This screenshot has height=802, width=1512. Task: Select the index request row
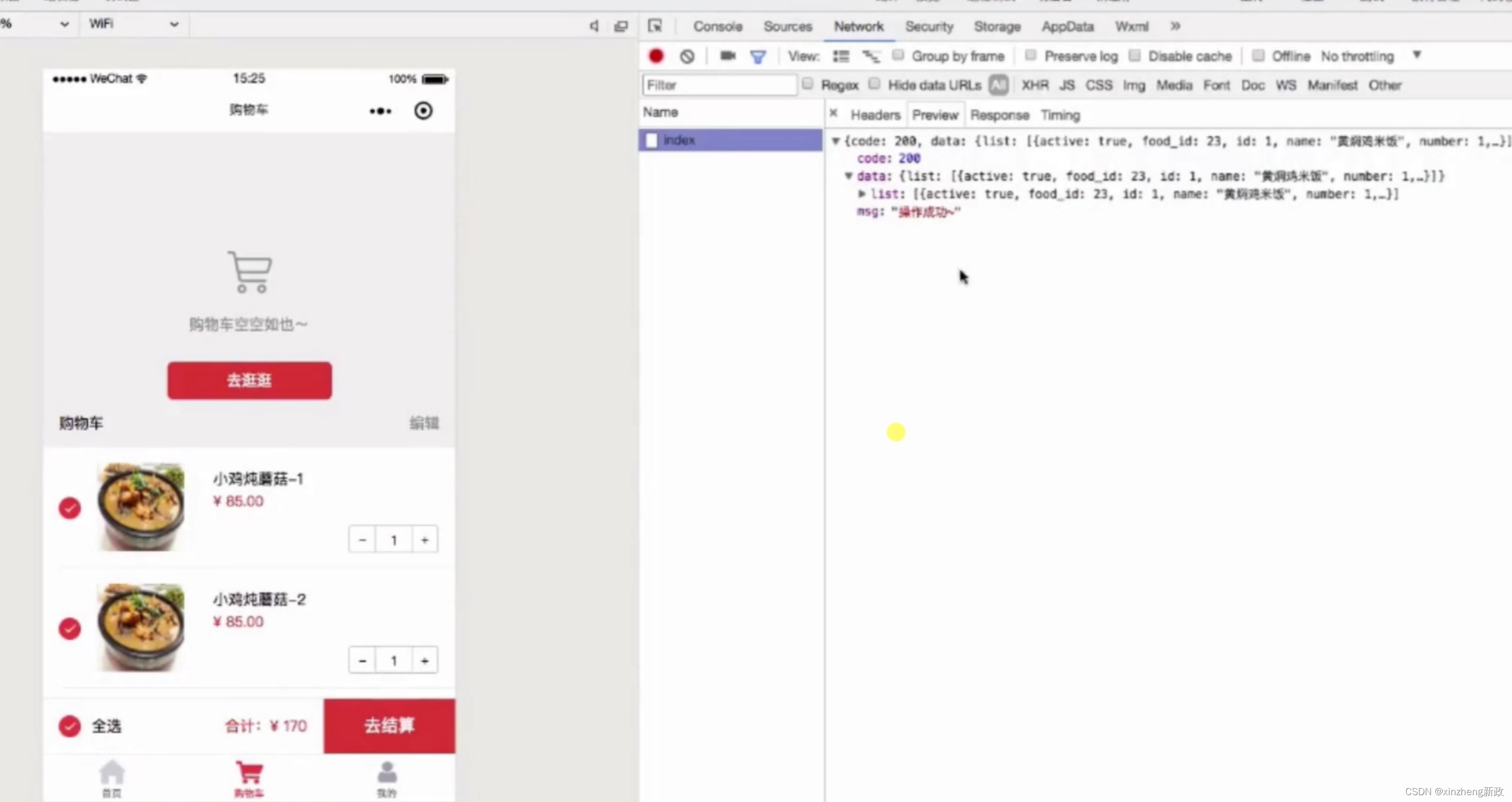pos(731,140)
